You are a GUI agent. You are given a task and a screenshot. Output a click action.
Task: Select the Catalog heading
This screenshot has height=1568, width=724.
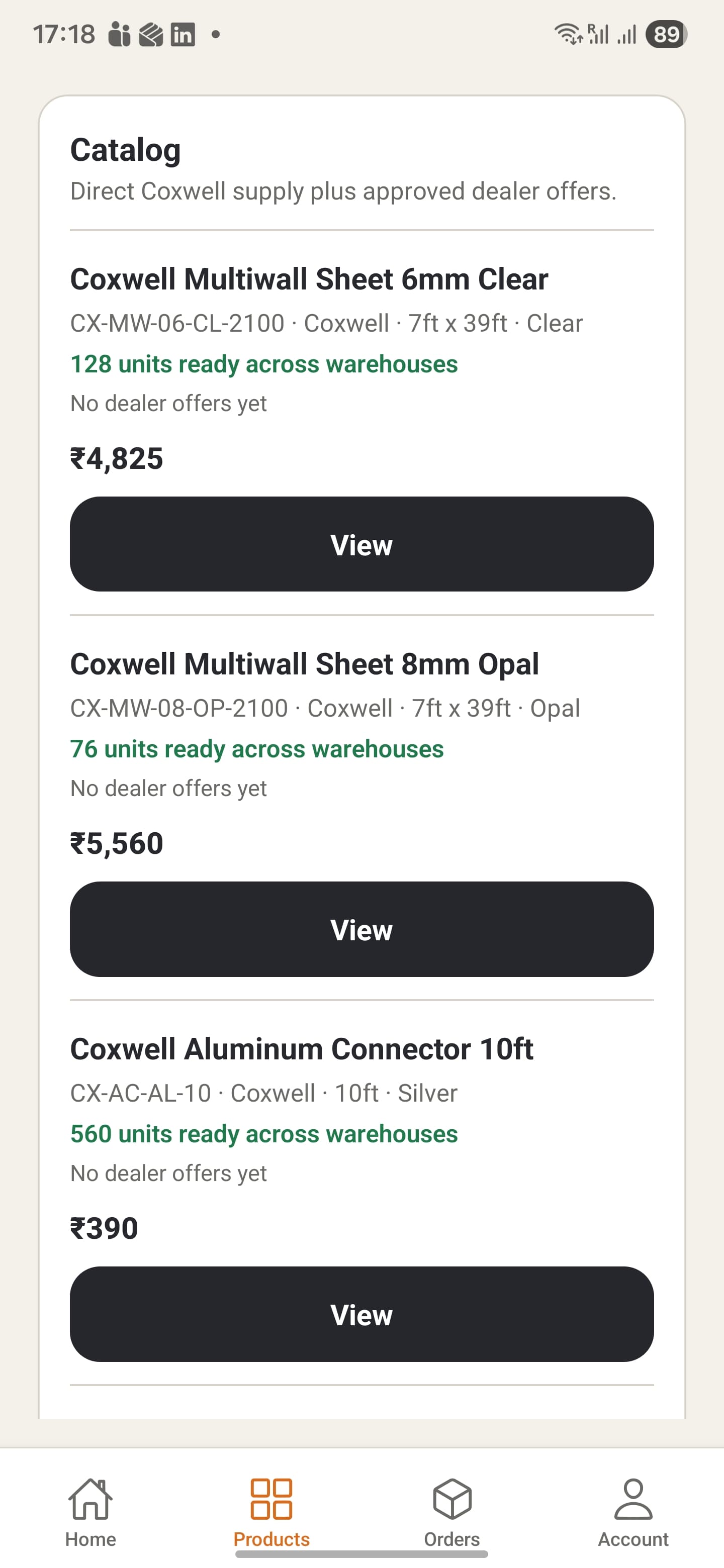click(125, 149)
